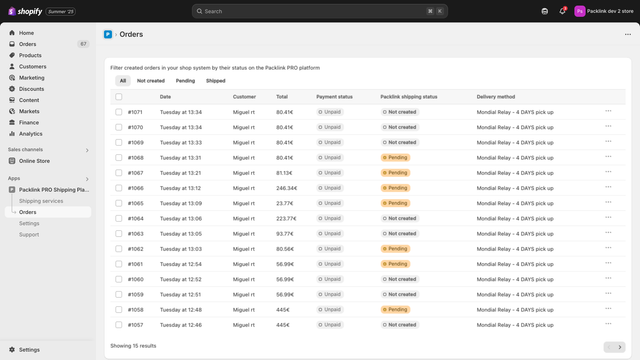This screenshot has width=640, height=360.
Task: Click the Markets globe icon
Action: [x=12, y=111]
